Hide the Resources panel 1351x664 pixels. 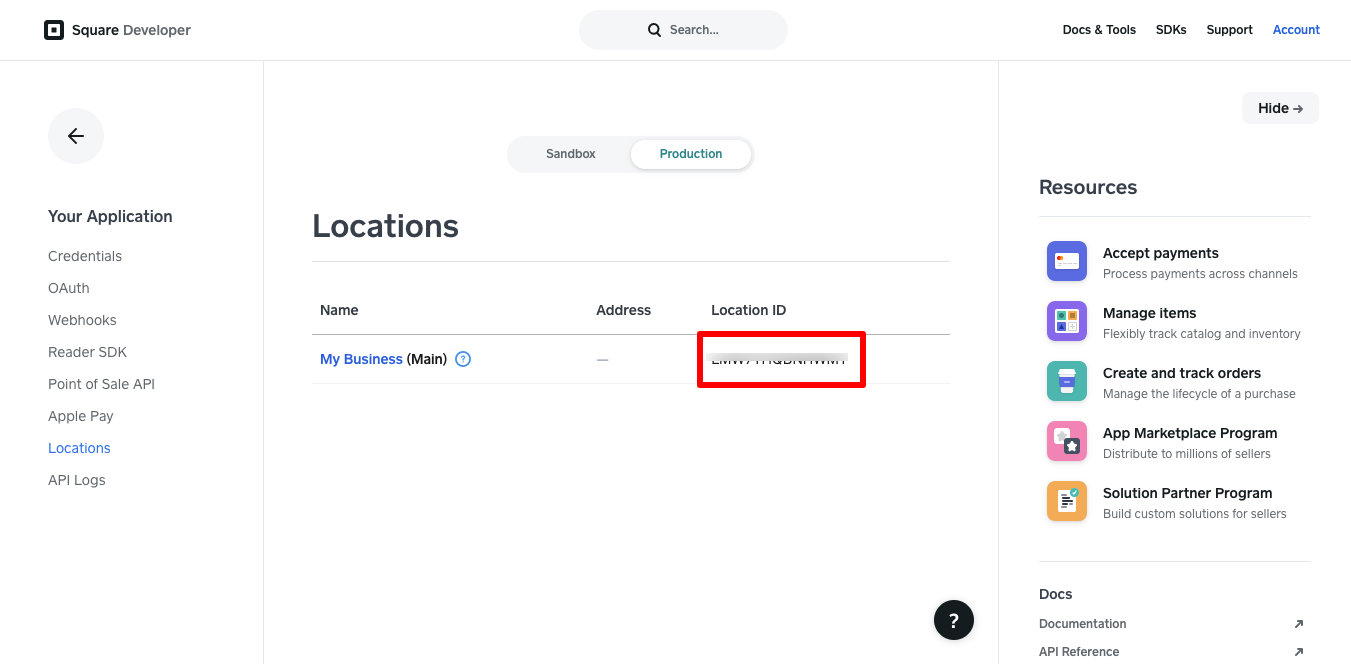coord(1280,108)
